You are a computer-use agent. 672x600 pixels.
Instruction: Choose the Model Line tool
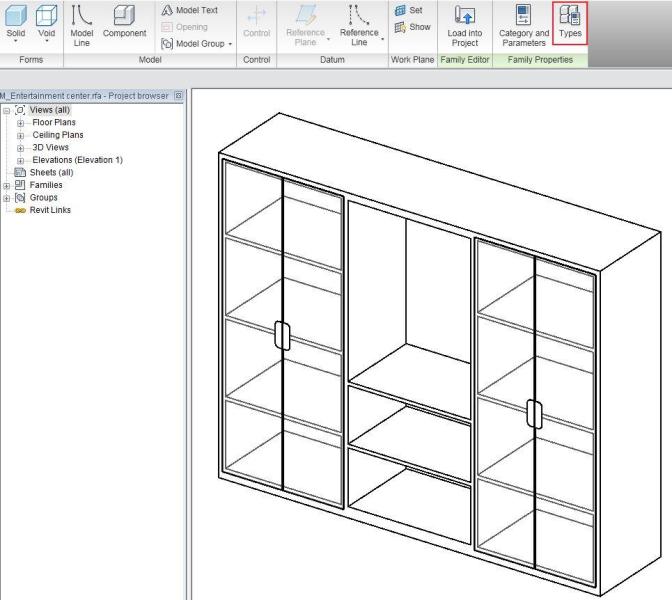pos(81,25)
